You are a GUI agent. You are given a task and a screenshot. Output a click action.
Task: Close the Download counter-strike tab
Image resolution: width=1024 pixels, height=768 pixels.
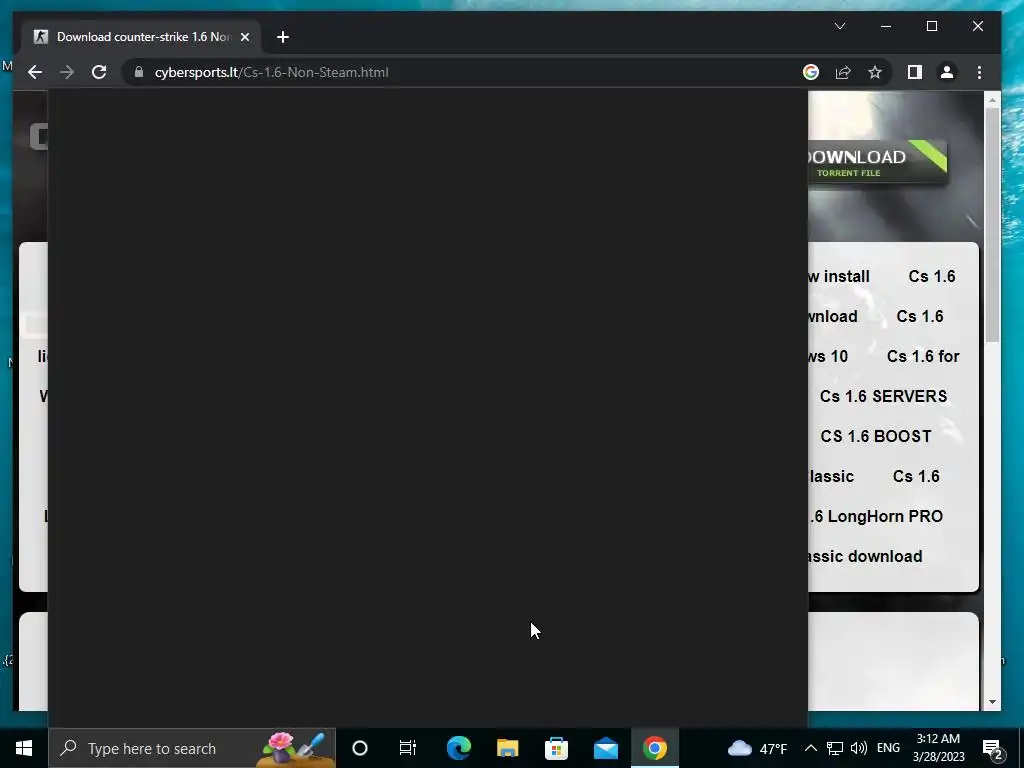[x=245, y=37]
